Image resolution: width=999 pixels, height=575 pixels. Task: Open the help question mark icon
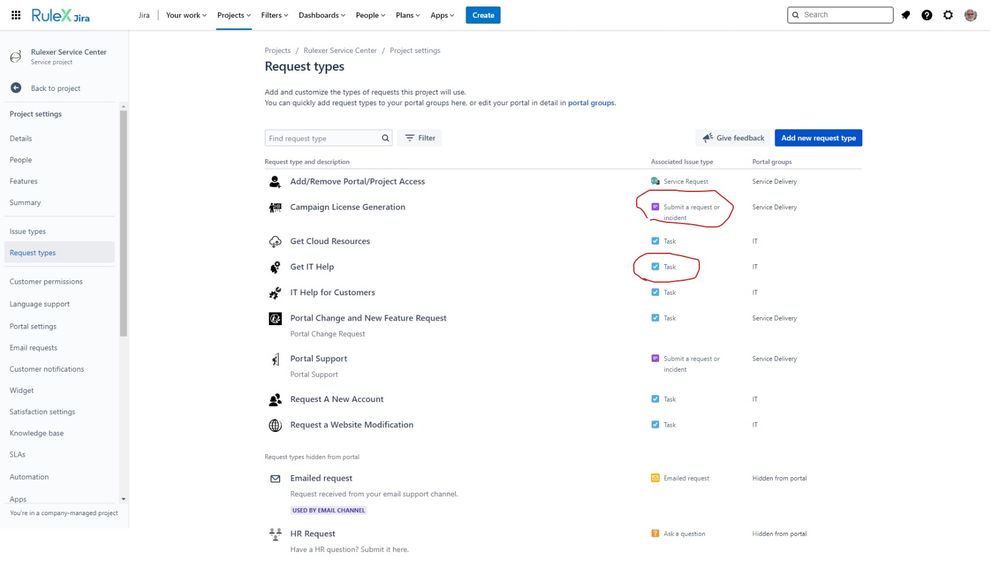click(x=927, y=15)
